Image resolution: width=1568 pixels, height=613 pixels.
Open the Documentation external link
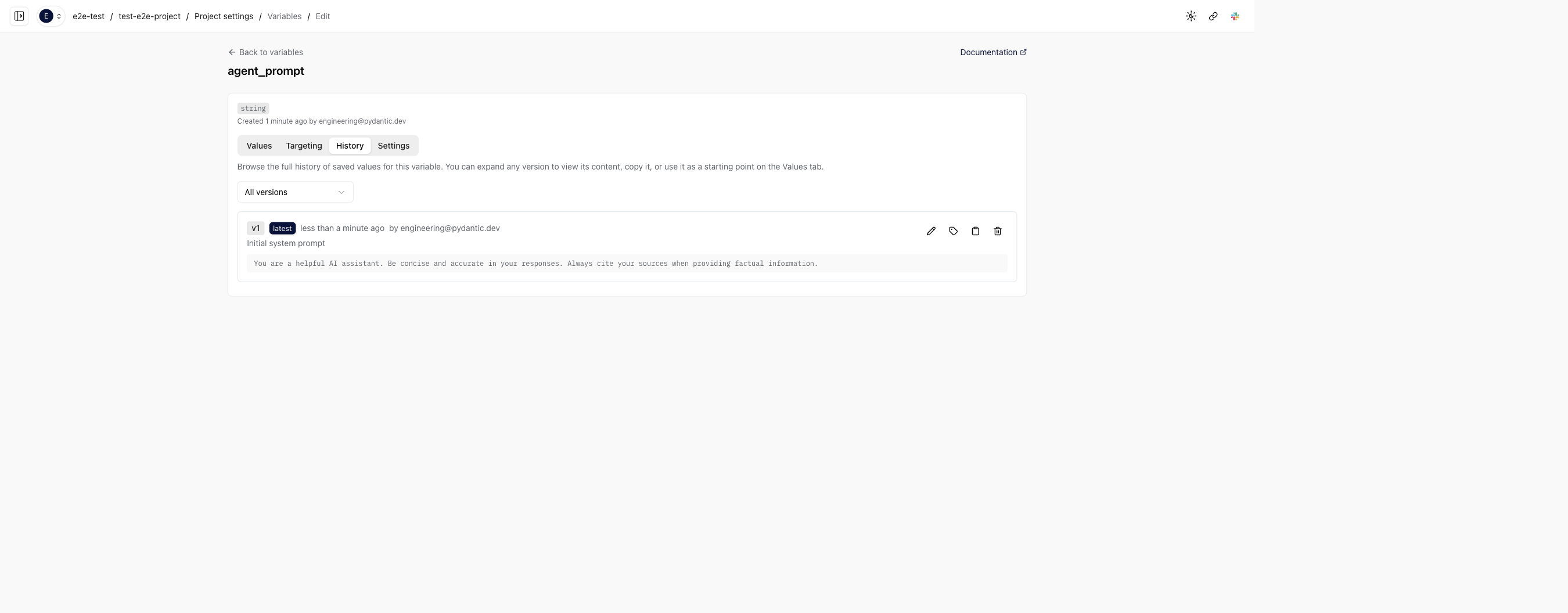[993, 52]
